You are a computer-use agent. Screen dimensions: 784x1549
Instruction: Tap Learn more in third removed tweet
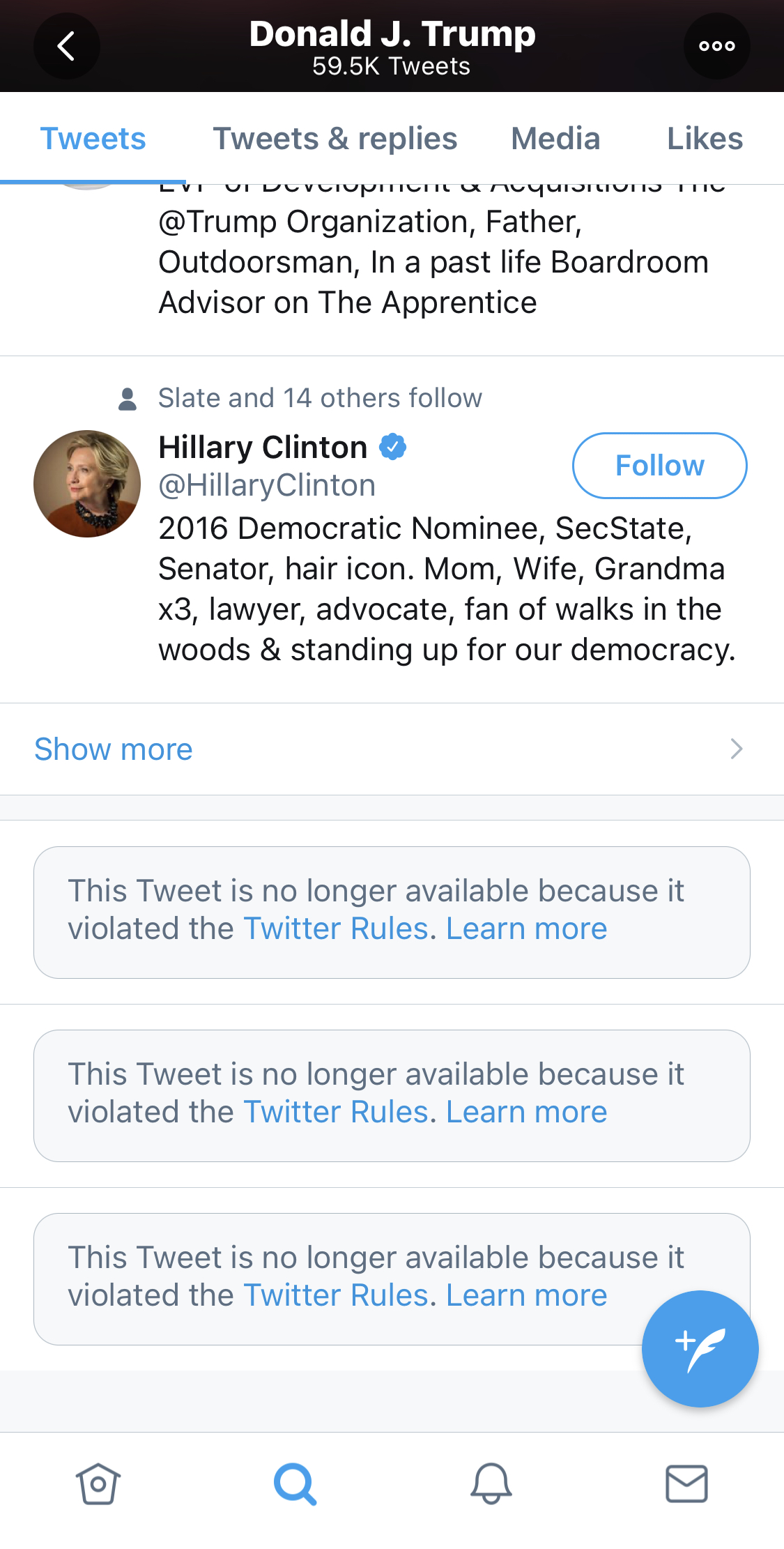pyautogui.click(x=526, y=1295)
